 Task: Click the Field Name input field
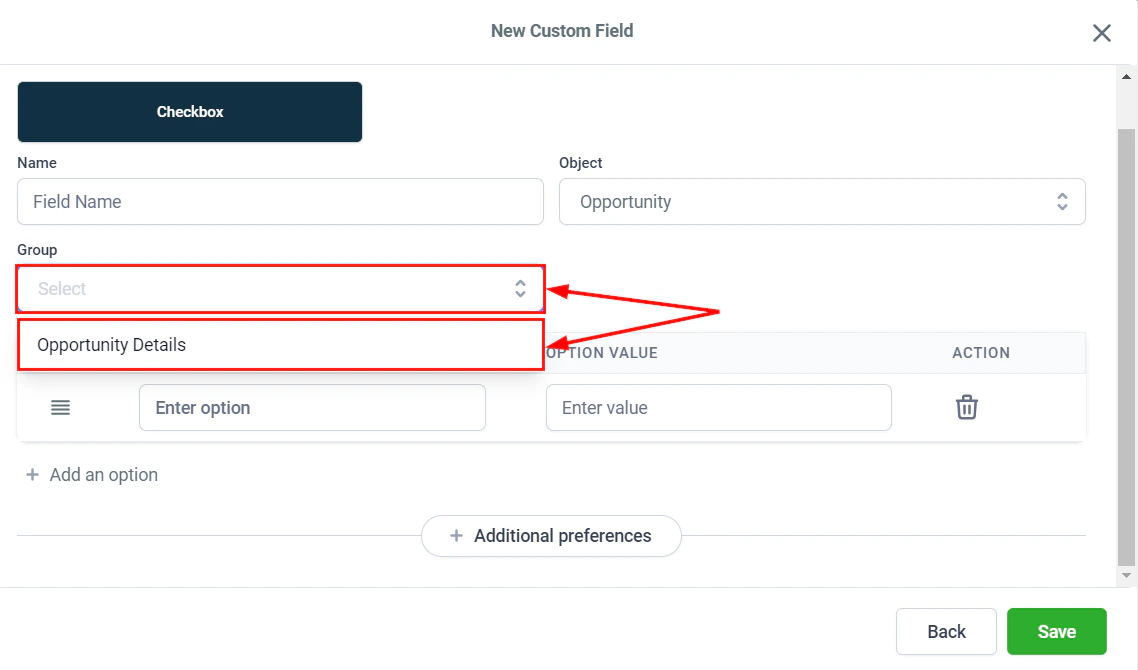[x=280, y=201]
